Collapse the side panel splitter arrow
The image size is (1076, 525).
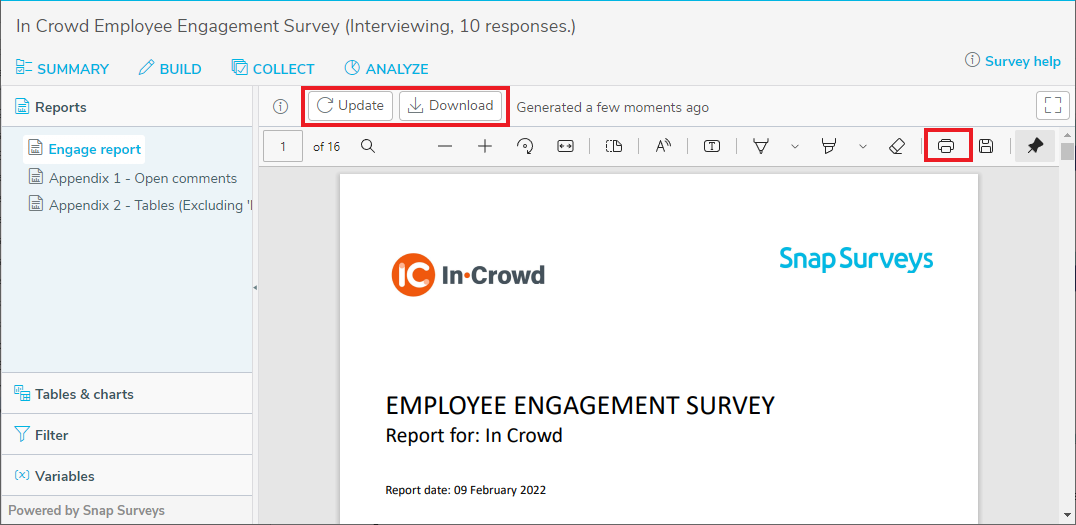[255, 288]
